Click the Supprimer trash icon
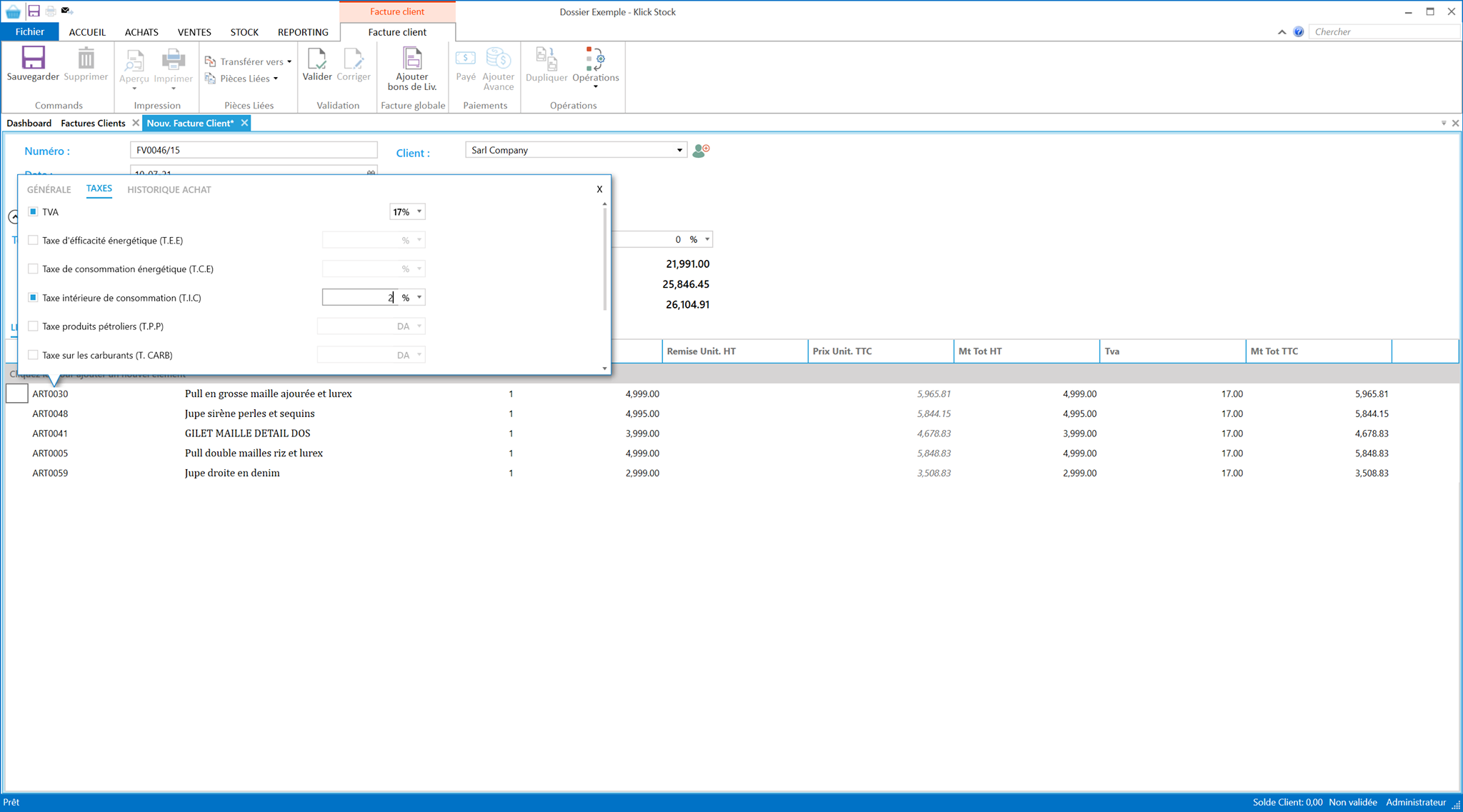The image size is (1463, 812). tap(86, 58)
